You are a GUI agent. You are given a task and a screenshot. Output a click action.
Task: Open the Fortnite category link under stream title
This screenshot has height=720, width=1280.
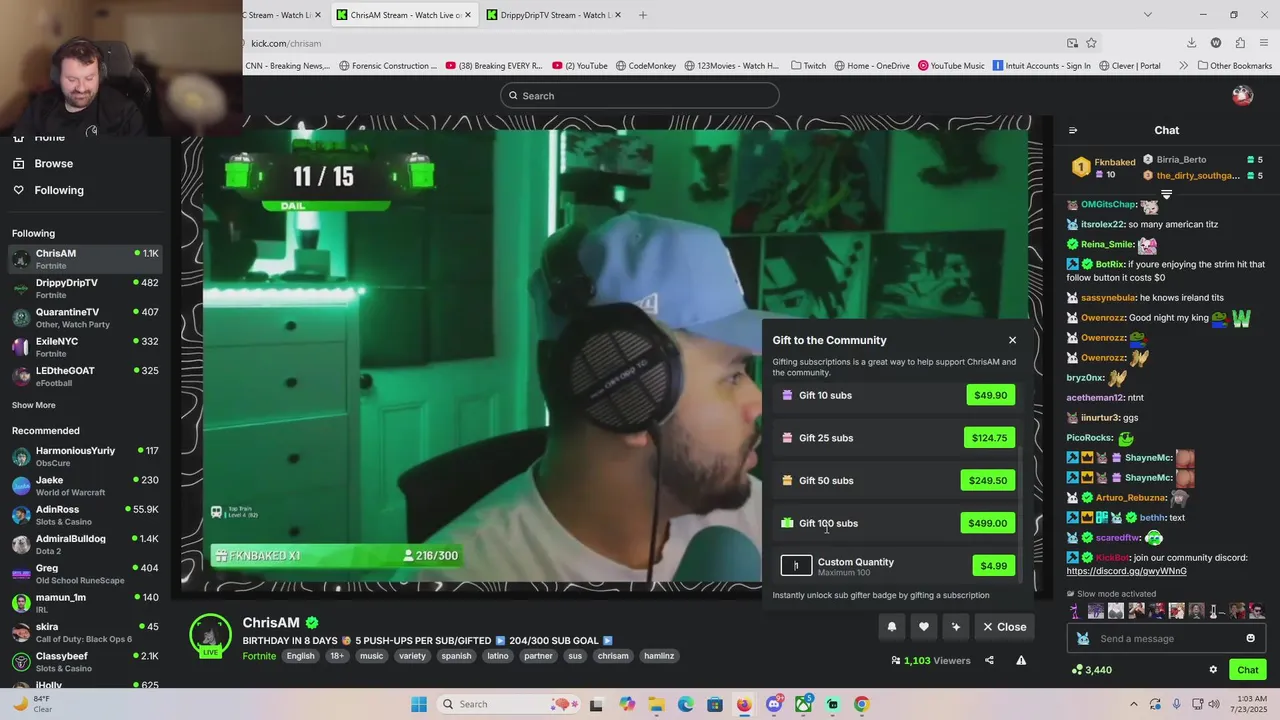click(259, 656)
